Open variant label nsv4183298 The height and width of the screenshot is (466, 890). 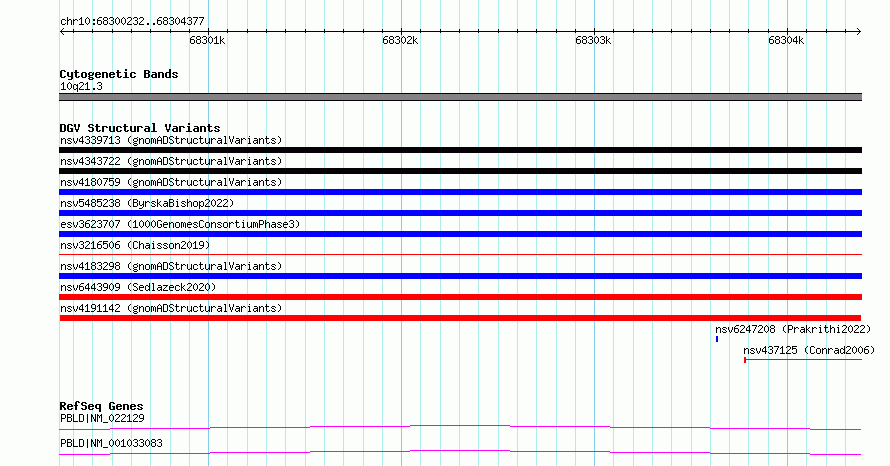(x=171, y=266)
